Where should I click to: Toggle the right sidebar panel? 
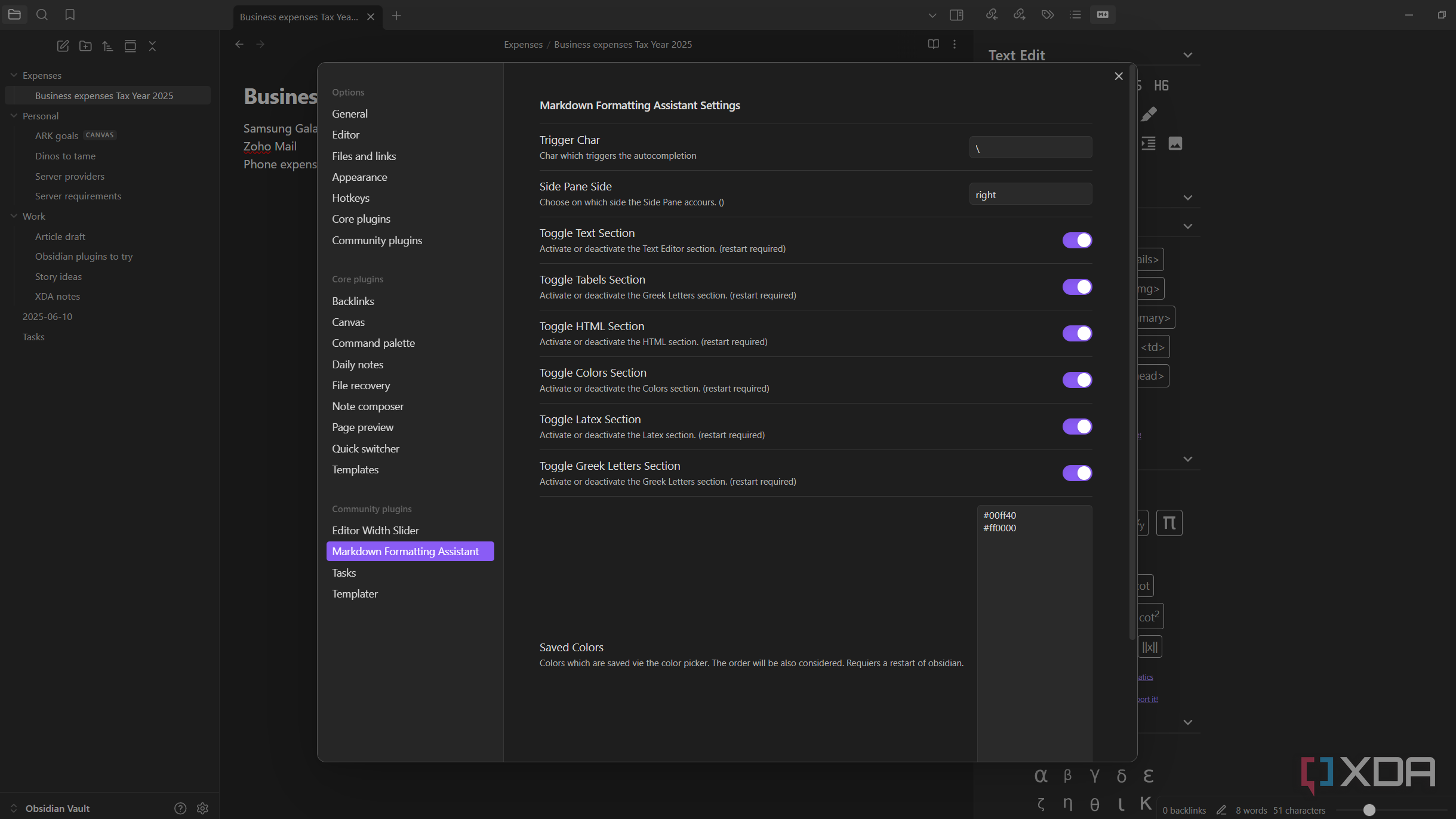coord(956,15)
